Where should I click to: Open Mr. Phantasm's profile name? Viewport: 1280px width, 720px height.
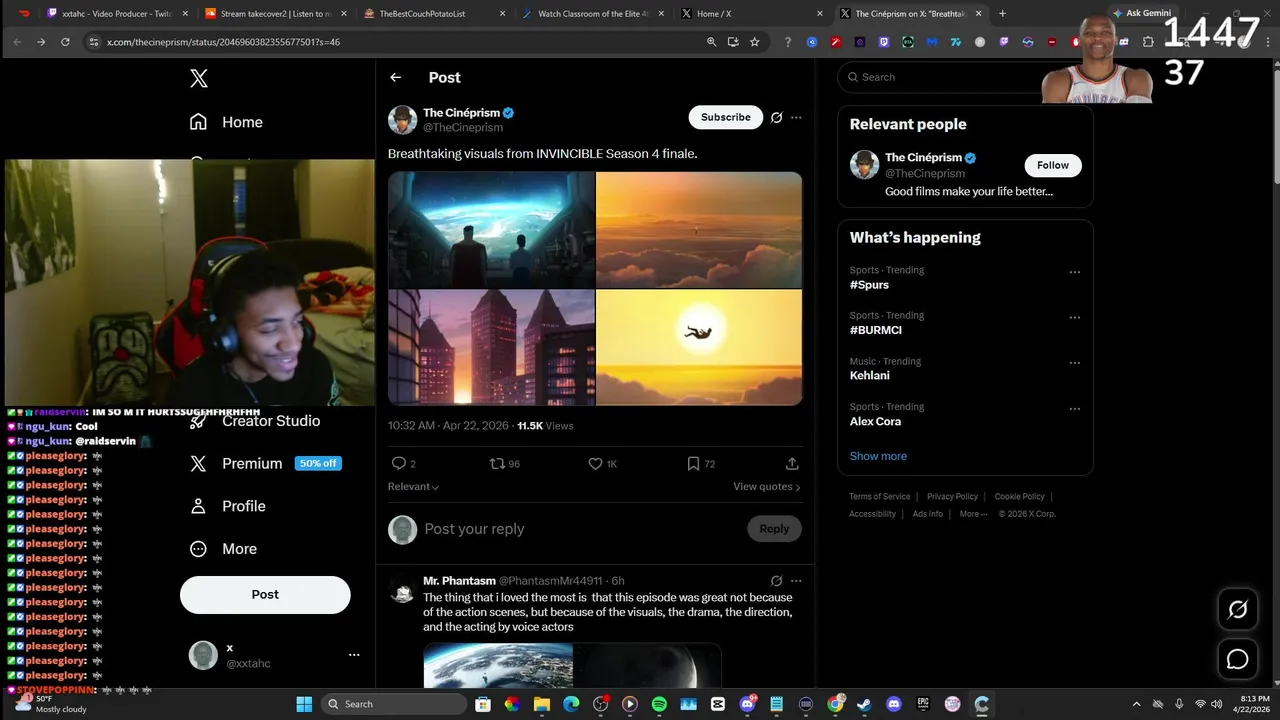pyautogui.click(x=459, y=581)
